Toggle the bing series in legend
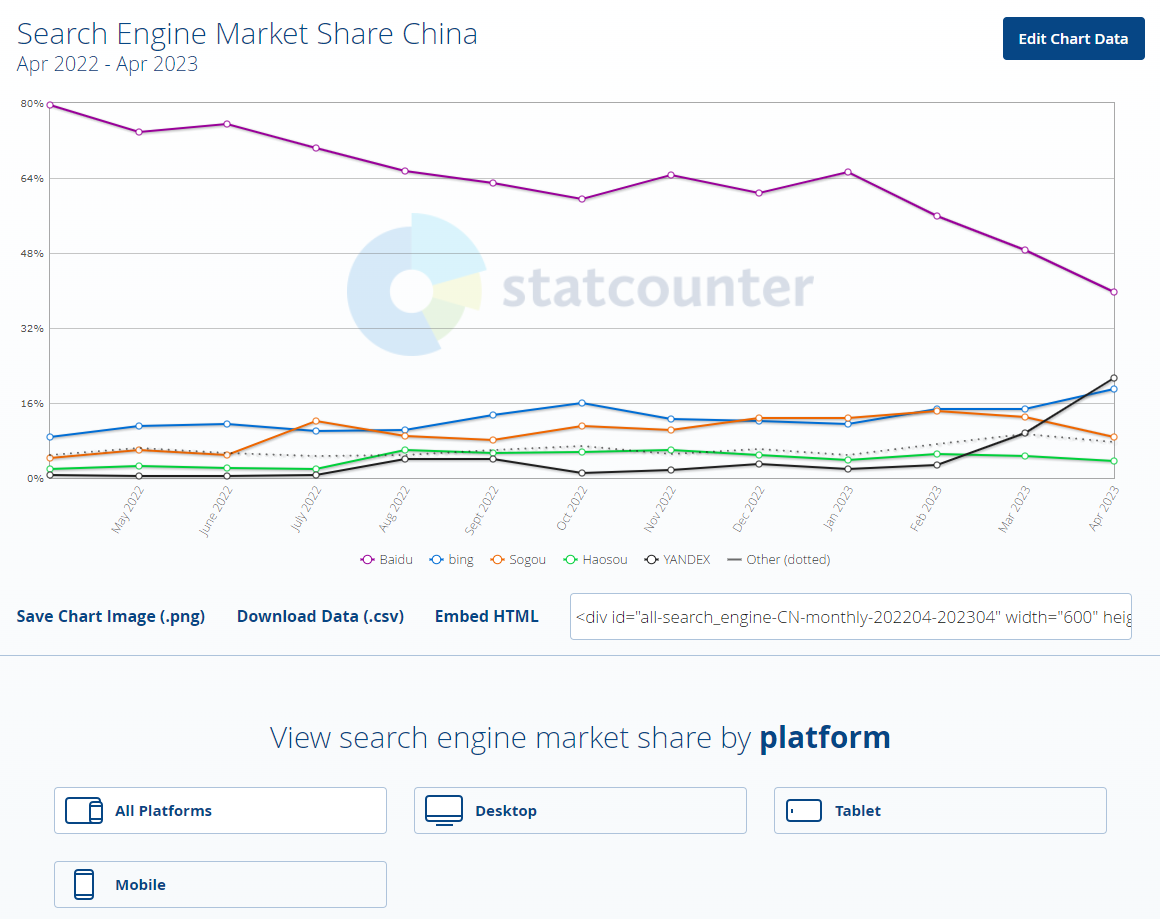This screenshot has height=919, width=1160. click(x=451, y=560)
